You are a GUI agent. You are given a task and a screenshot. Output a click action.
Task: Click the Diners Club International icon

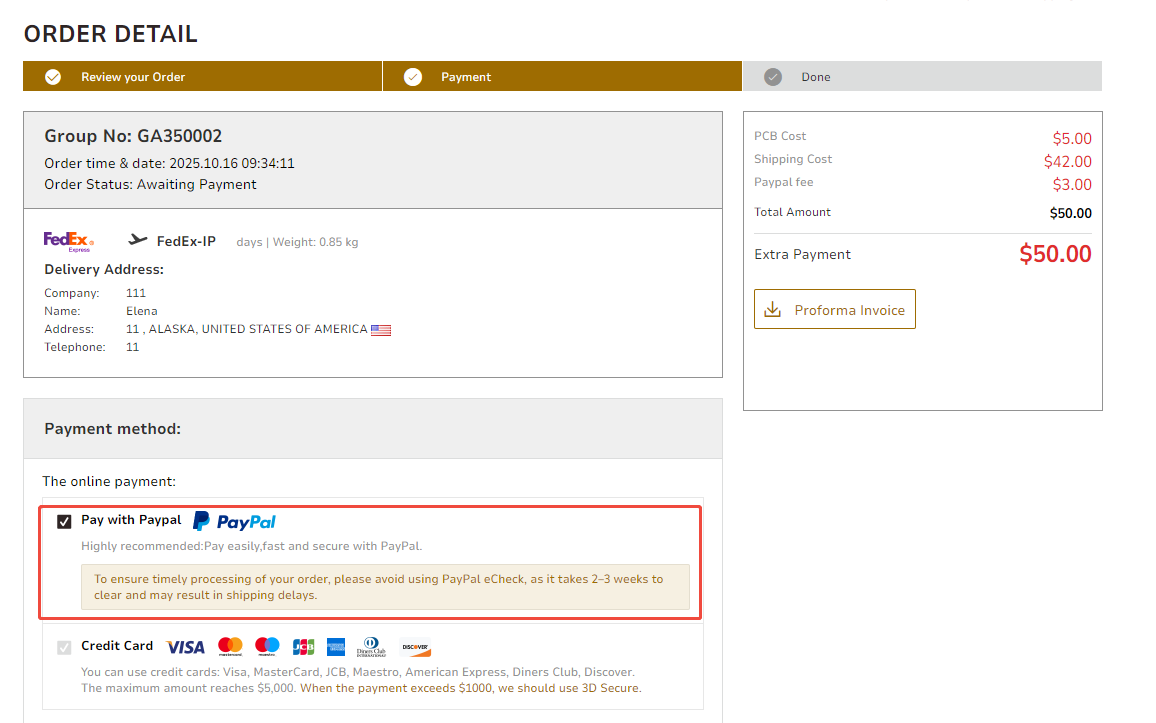[x=371, y=647]
